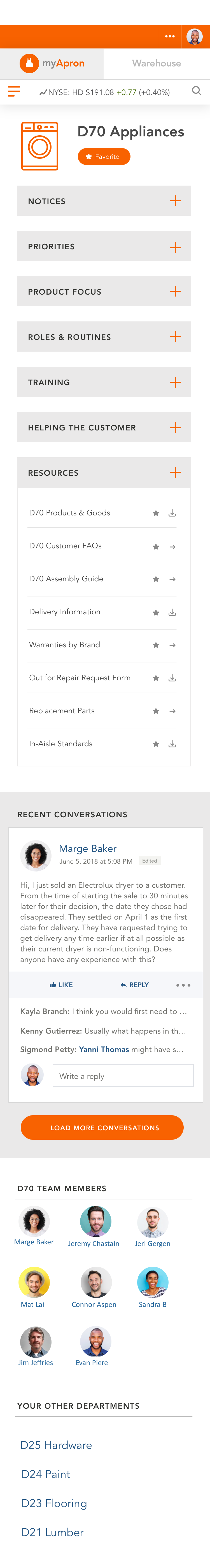The height and width of the screenshot is (1568, 210).
Task: Open conversation options three-dot icon
Action: point(183,985)
